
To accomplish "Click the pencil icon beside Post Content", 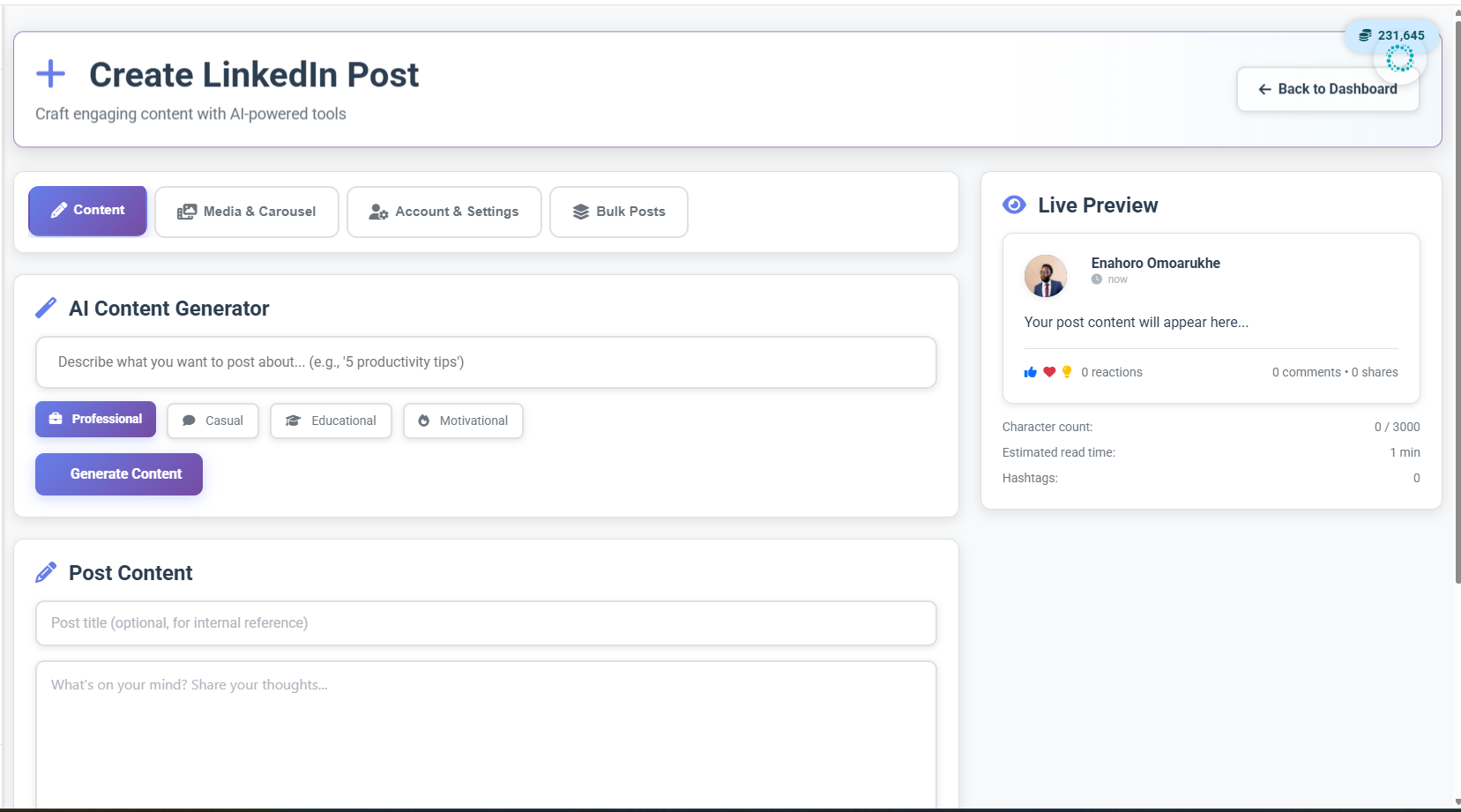I will (46, 571).
